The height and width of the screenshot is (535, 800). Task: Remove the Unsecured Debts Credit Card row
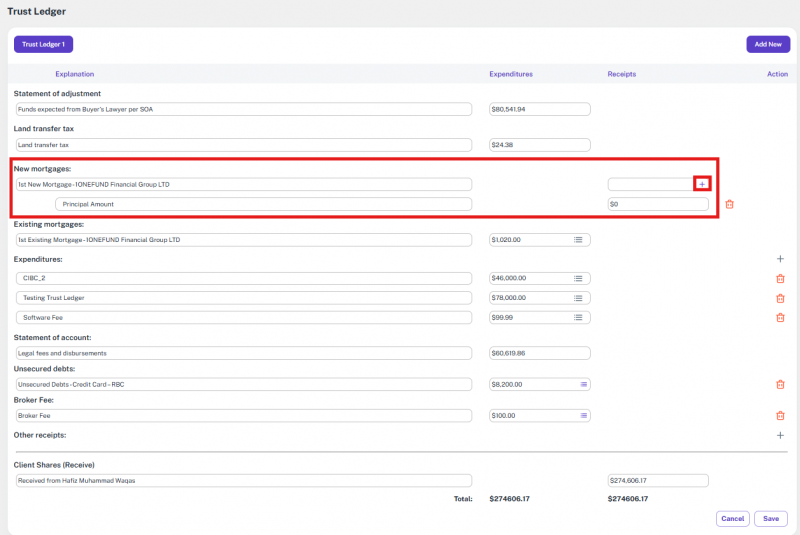click(780, 384)
